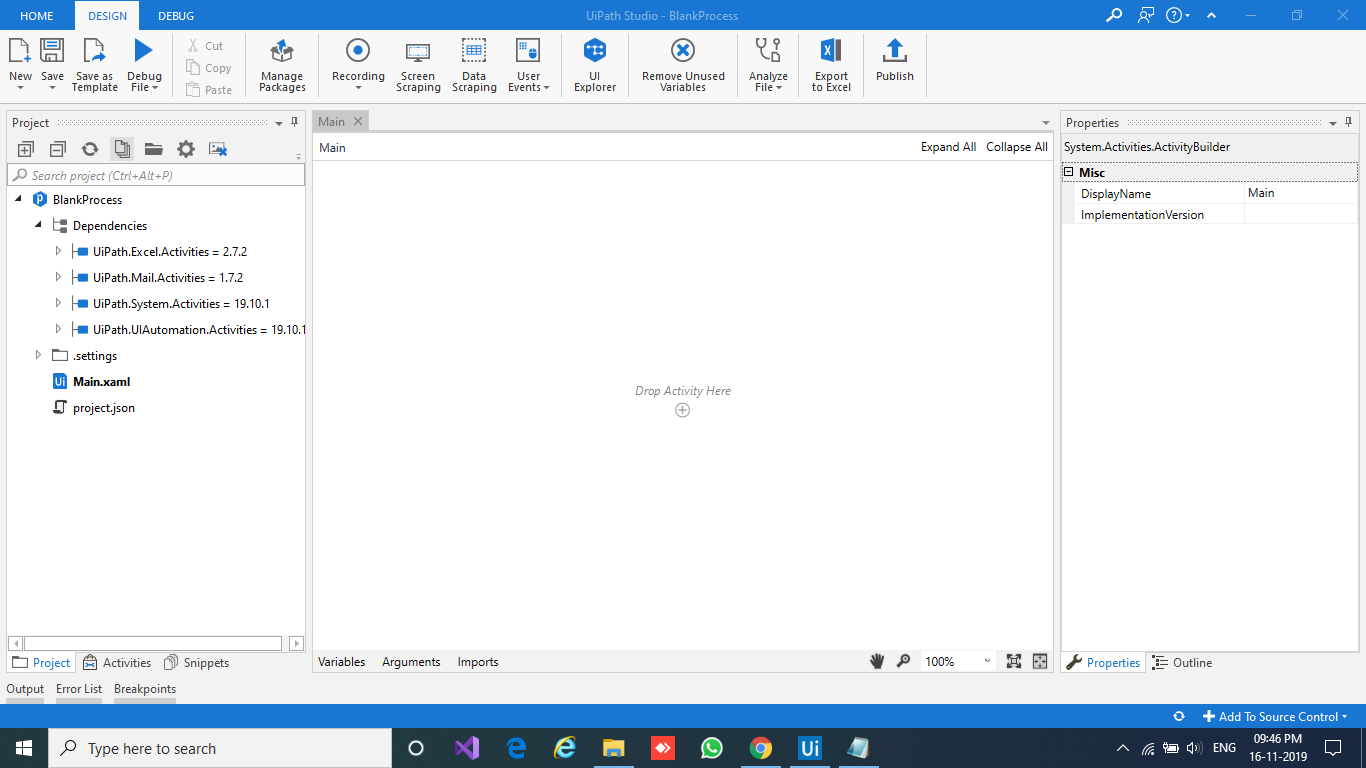Screen dimensions: 1366x768
Task: Click the New file ribbon button
Action: 20,64
